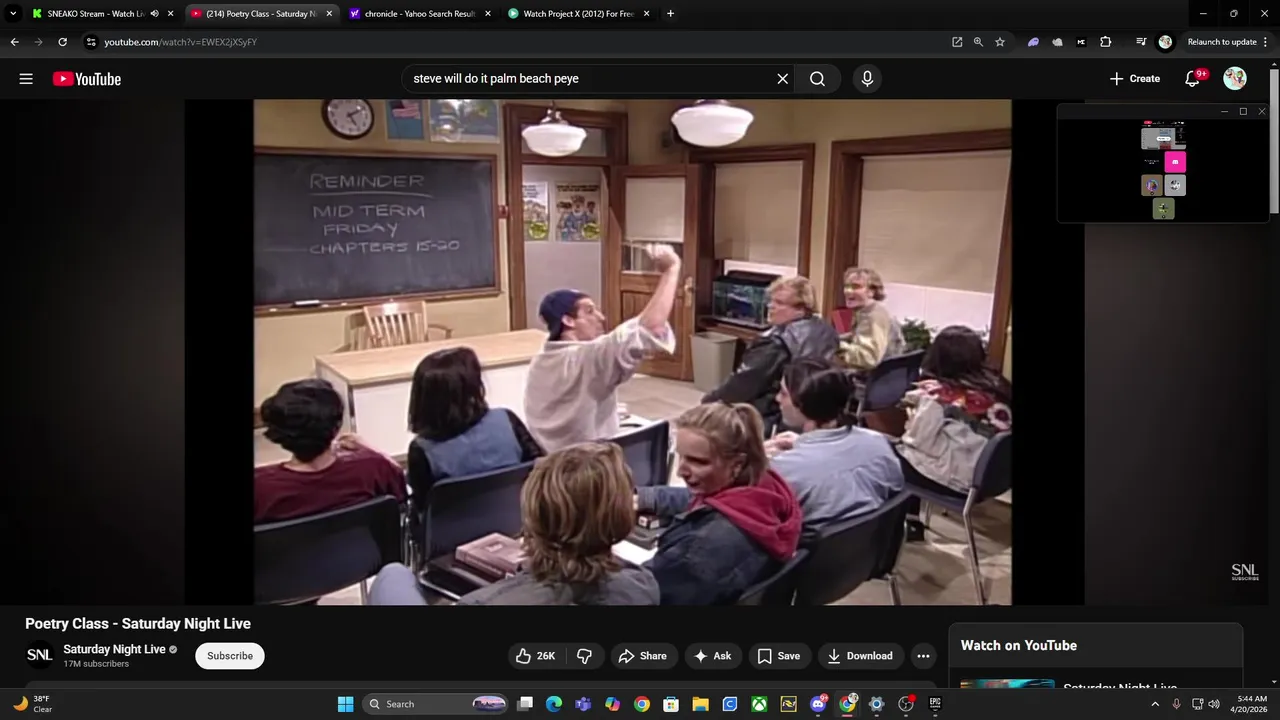Click Relaunch to update
Viewport: 1280px width, 720px height.
(x=1221, y=42)
